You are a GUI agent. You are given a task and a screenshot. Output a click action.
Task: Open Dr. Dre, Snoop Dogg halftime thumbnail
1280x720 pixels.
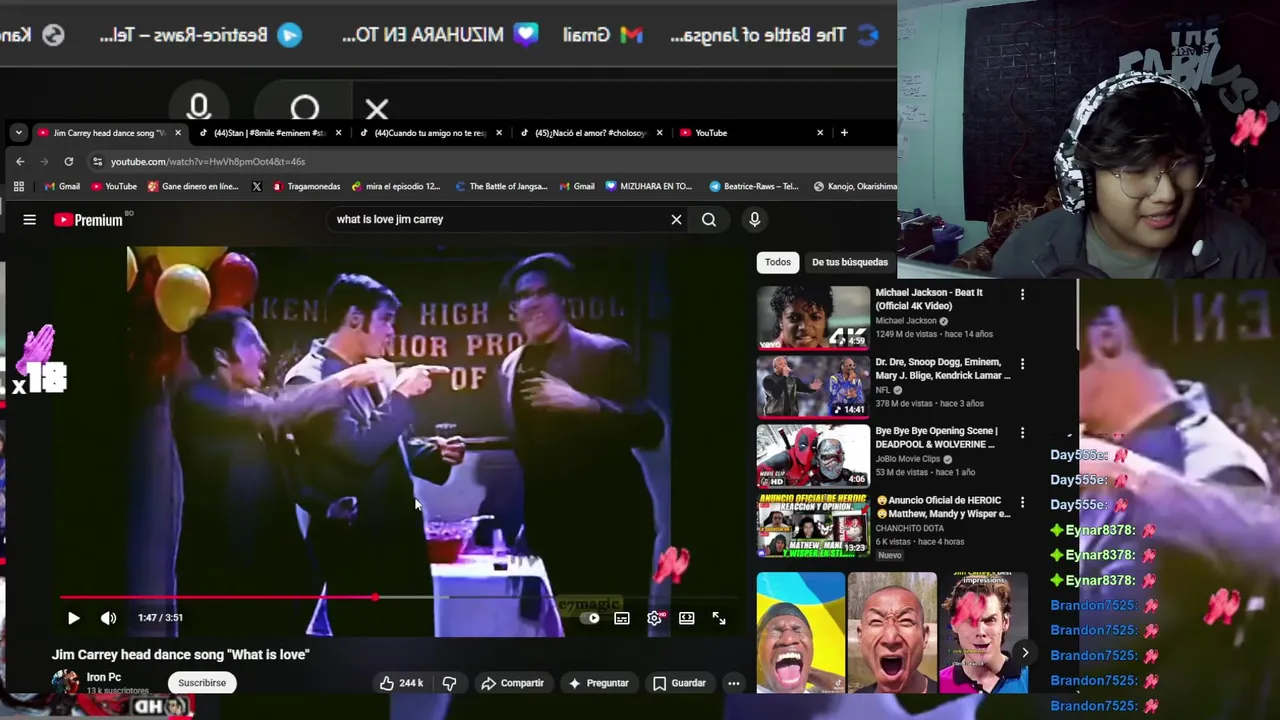tap(813, 386)
